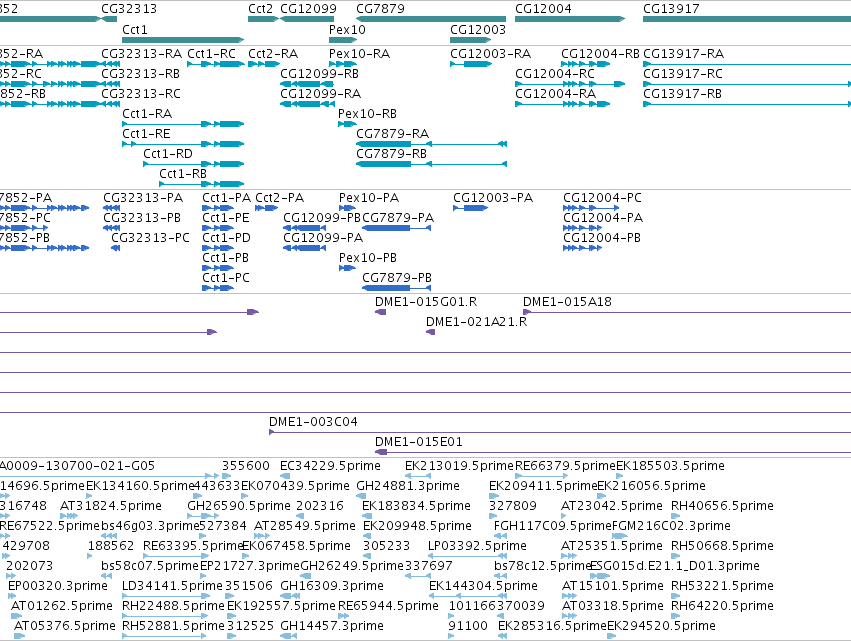Screen dimensions: 851x641
Task: Select transcript CG7879-RB
Action: [391, 154]
